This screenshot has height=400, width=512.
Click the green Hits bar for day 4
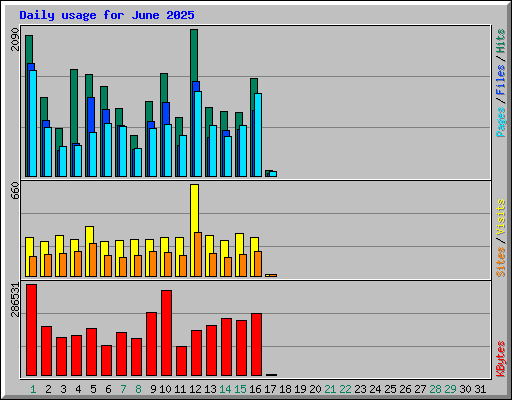tap(74, 106)
